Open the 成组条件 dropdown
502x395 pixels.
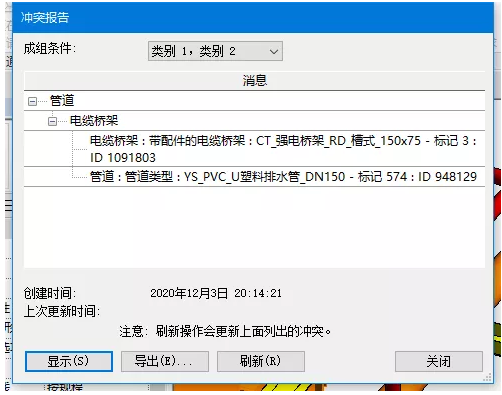click(x=215, y=51)
